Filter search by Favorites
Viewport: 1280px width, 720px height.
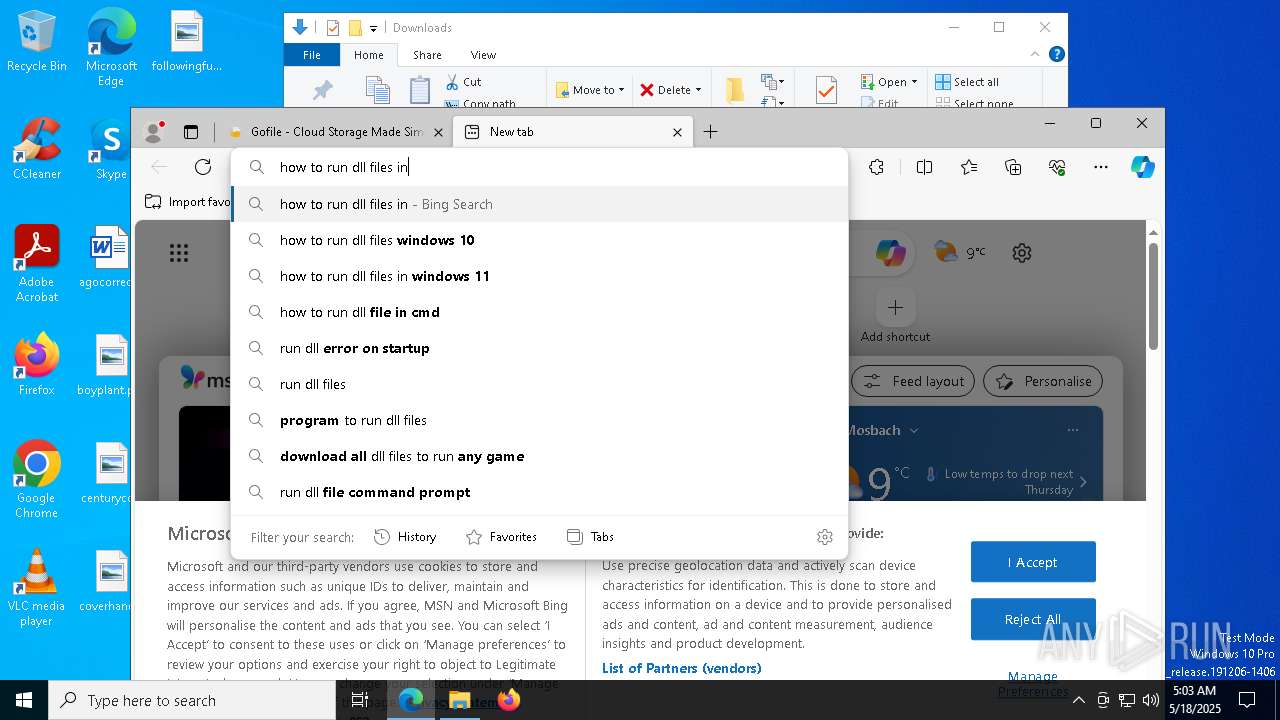tap(501, 537)
